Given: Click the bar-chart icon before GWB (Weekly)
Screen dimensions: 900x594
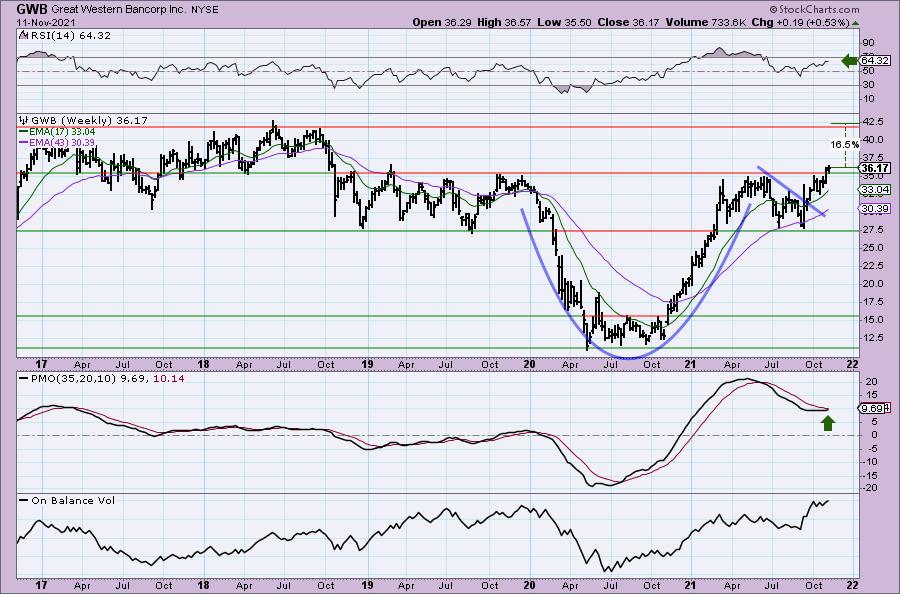Looking at the screenshot, I should [x=24, y=121].
